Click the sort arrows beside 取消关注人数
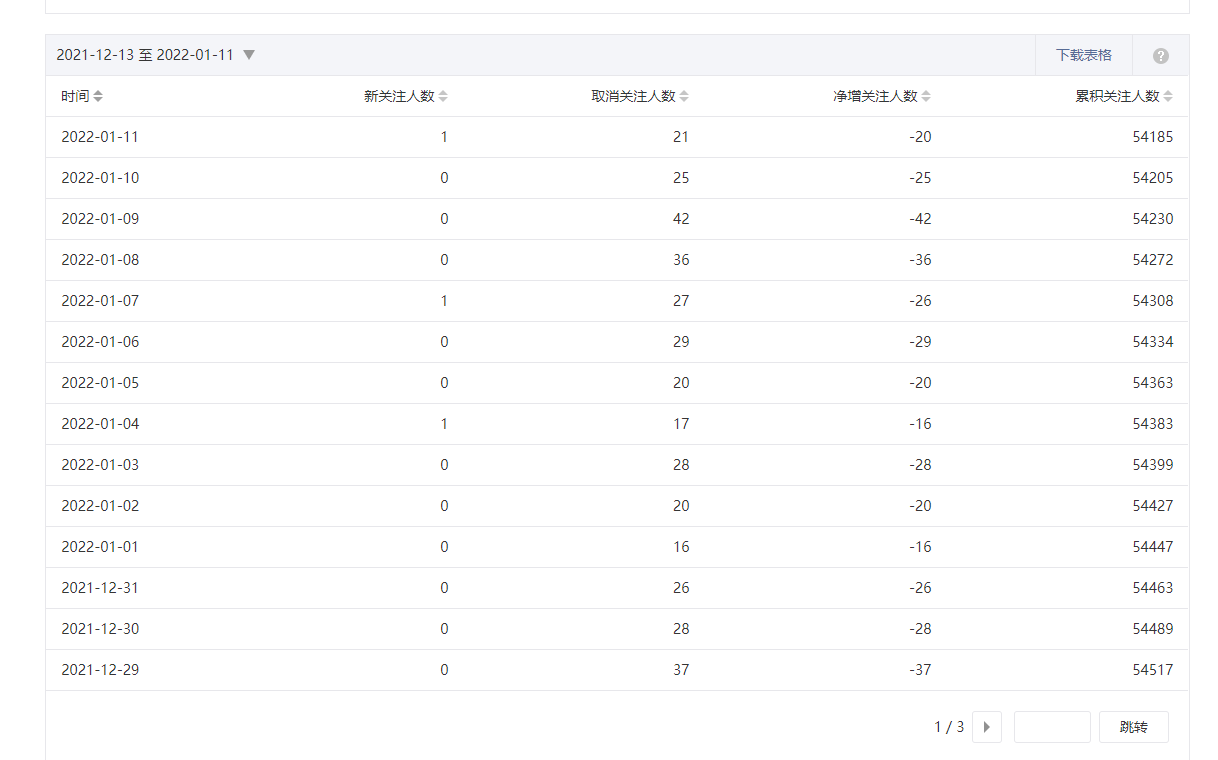 (x=684, y=97)
